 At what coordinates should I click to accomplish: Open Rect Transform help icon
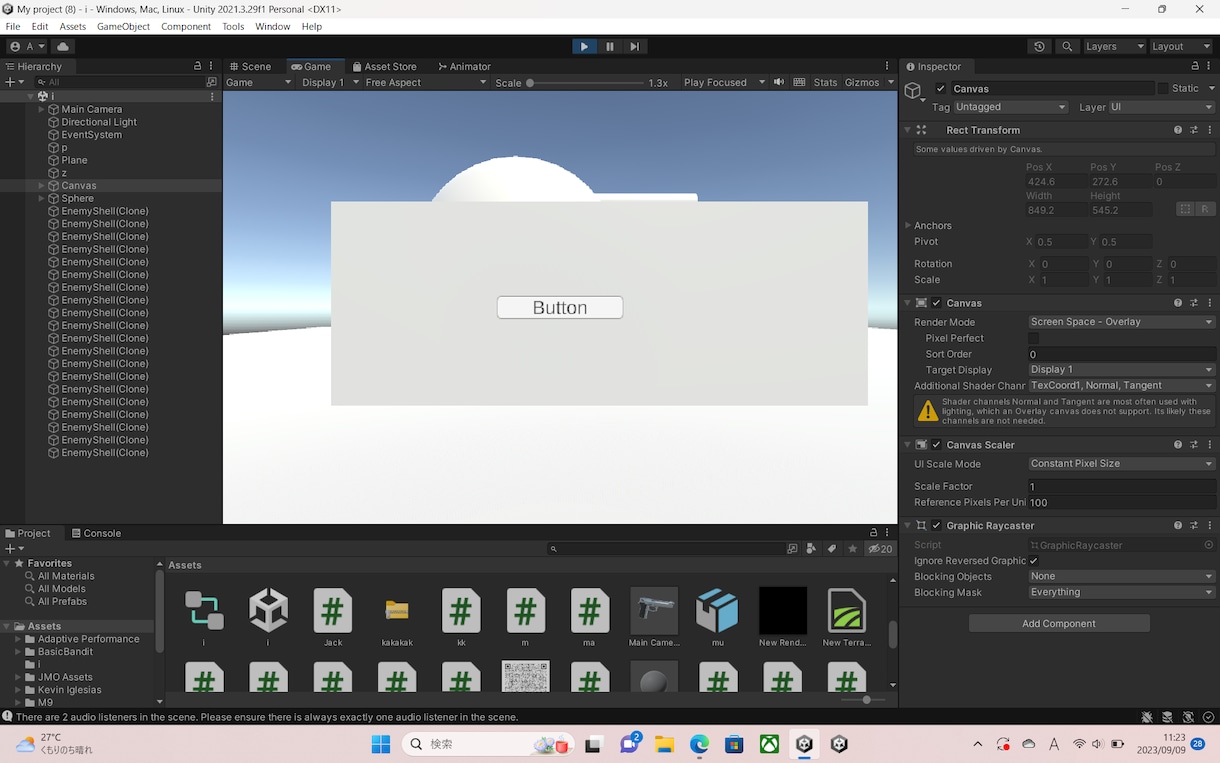[1177, 130]
